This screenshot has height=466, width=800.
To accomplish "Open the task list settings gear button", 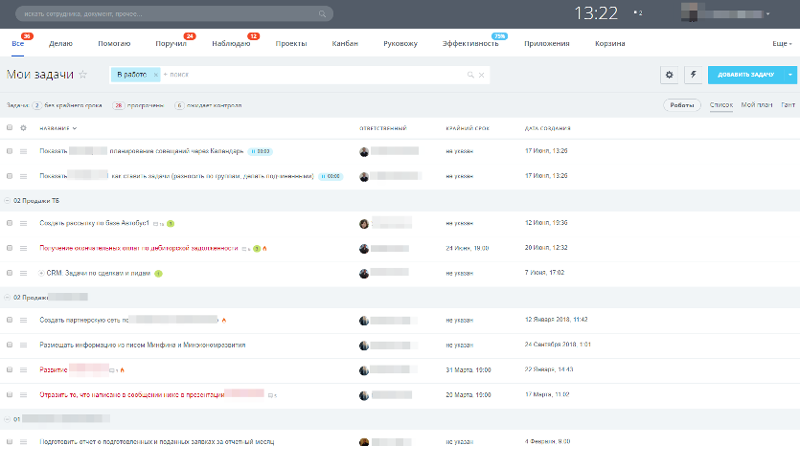I will pyautogui.click(x=669, y=75).
